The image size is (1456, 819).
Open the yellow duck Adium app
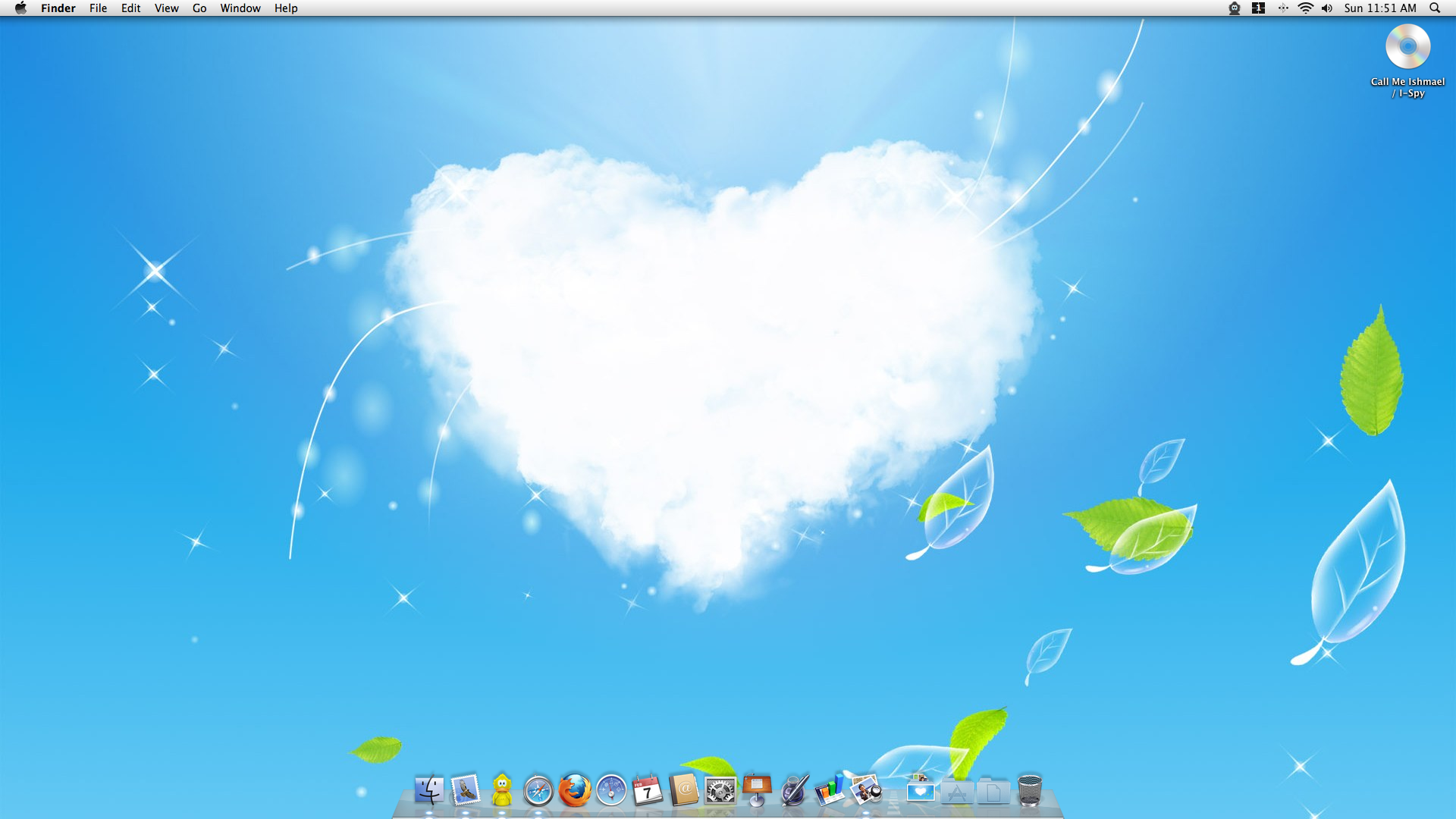pos(502,791)
